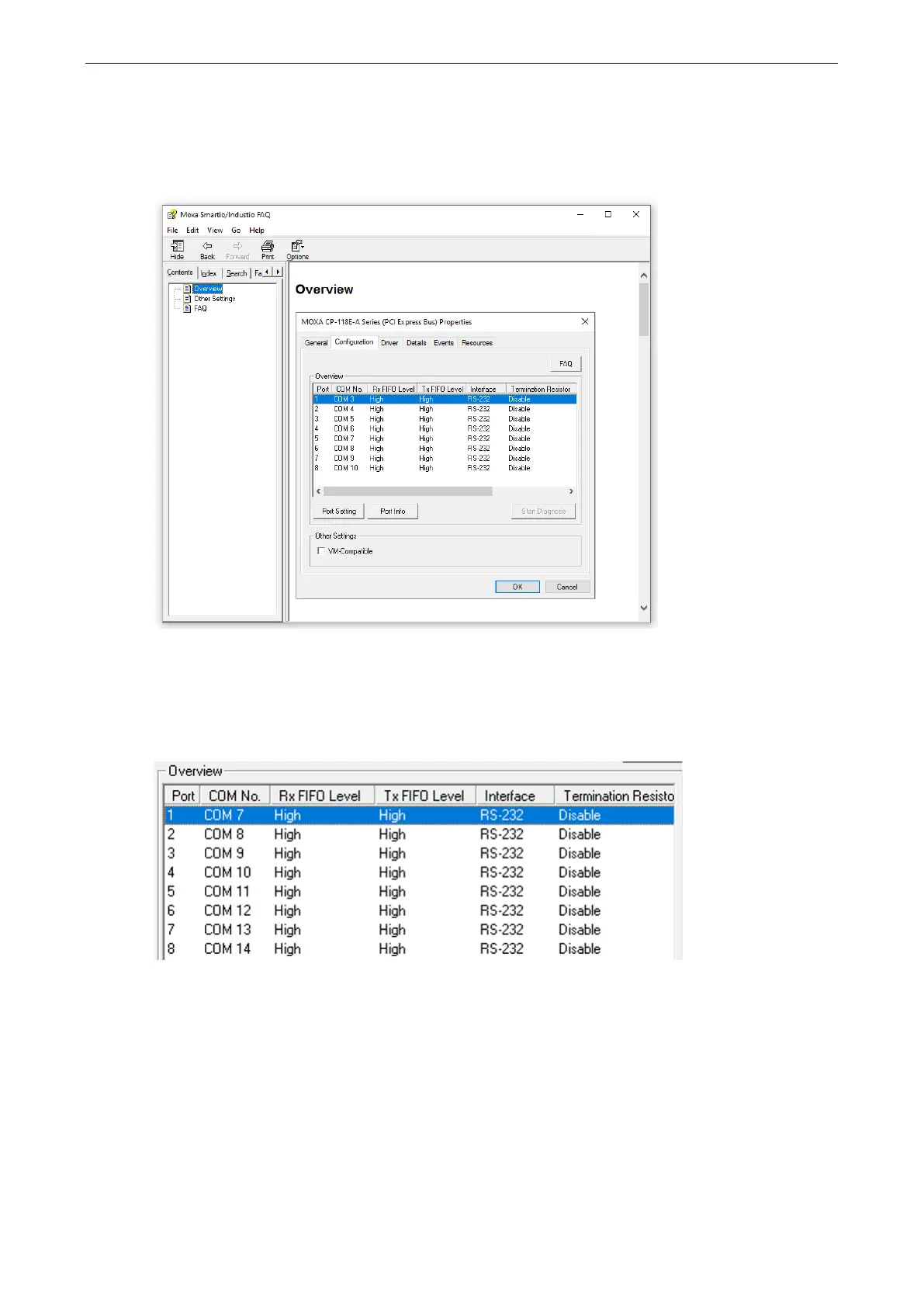Viewport: 924px width, 1307px height.
Task: Click the port list's left scroll arrow
Action: pos(318,491)
